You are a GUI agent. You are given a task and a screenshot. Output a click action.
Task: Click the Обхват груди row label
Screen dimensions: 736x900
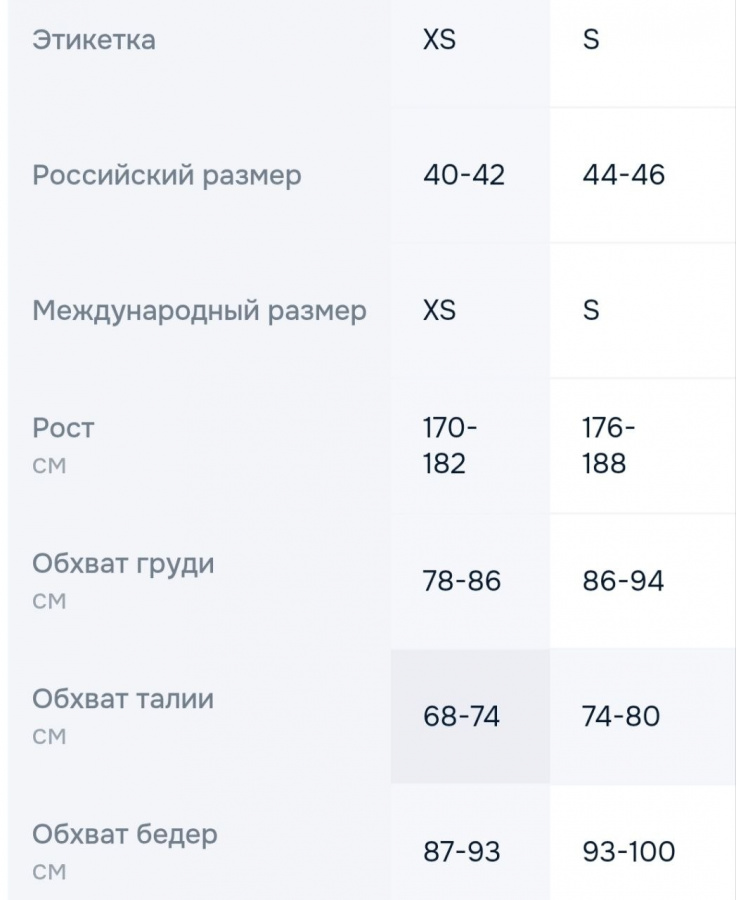coord(123,564)
